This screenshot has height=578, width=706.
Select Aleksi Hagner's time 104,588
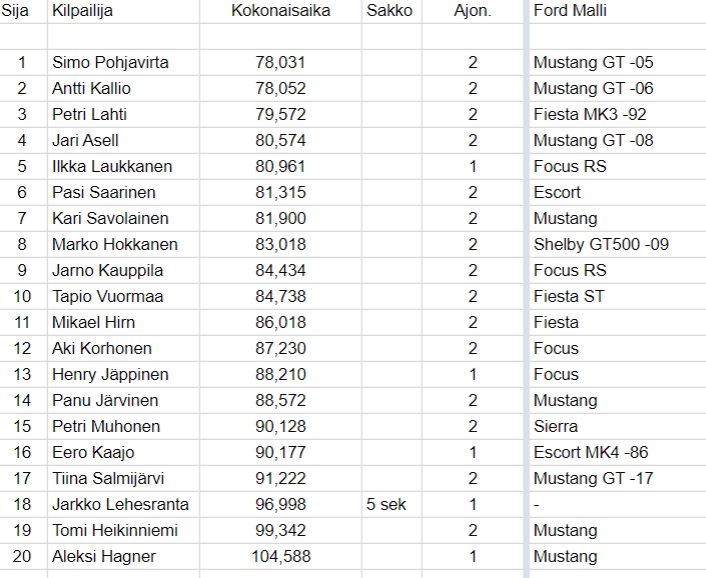[x=280, y=556]
